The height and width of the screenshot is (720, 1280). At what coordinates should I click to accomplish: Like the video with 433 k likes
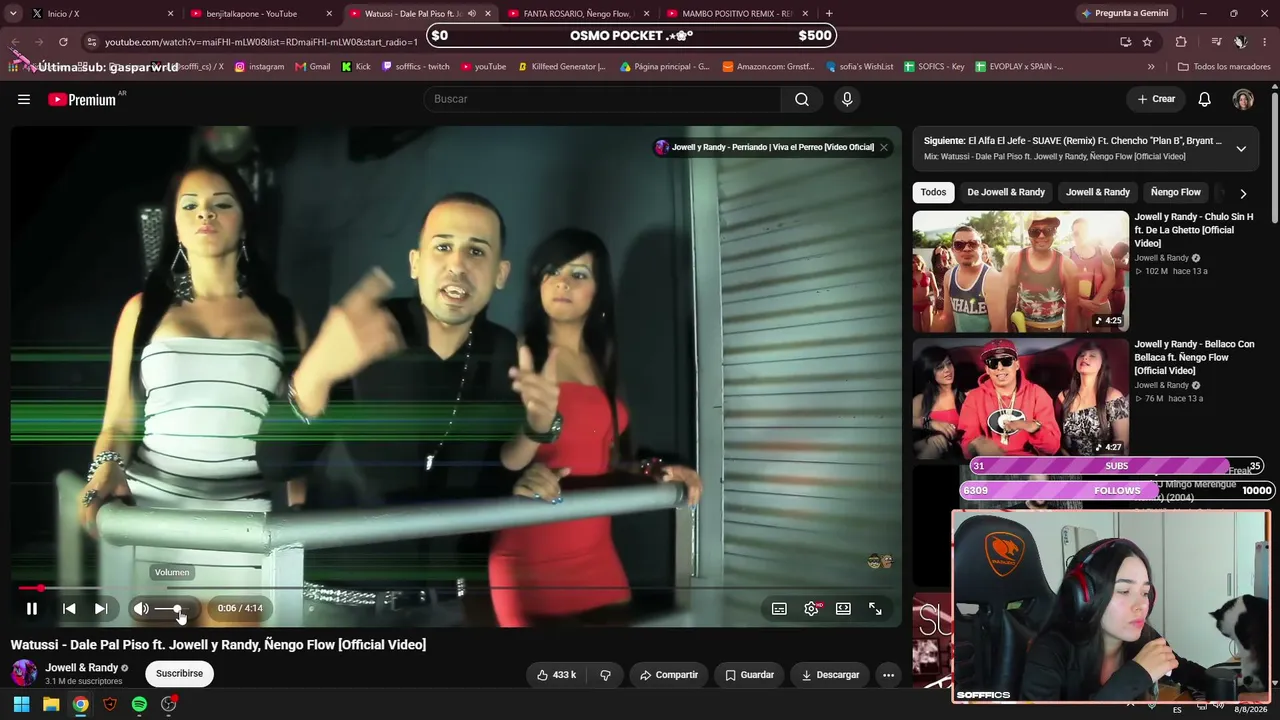click(x=556, y=675)
